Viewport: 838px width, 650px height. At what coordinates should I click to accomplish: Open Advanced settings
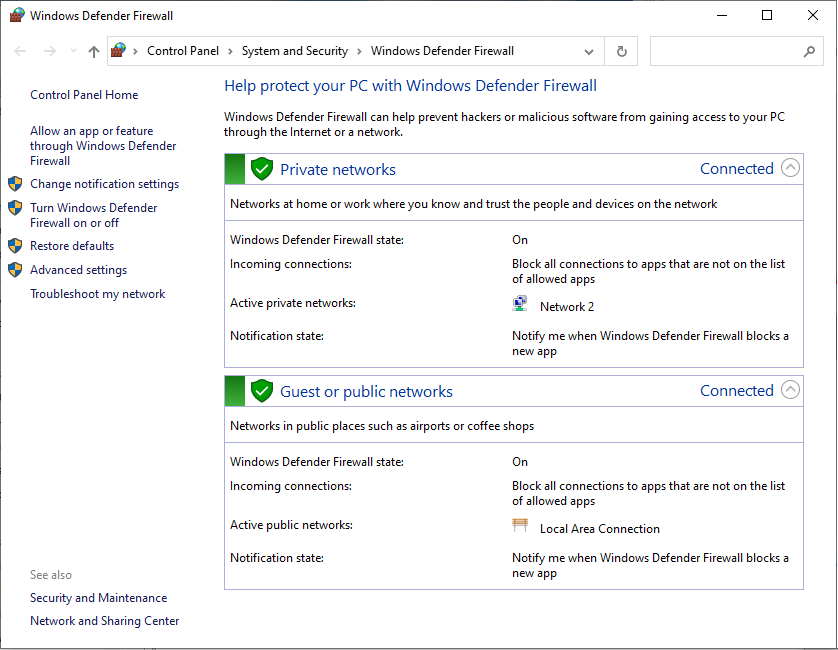tap(79, 270)
